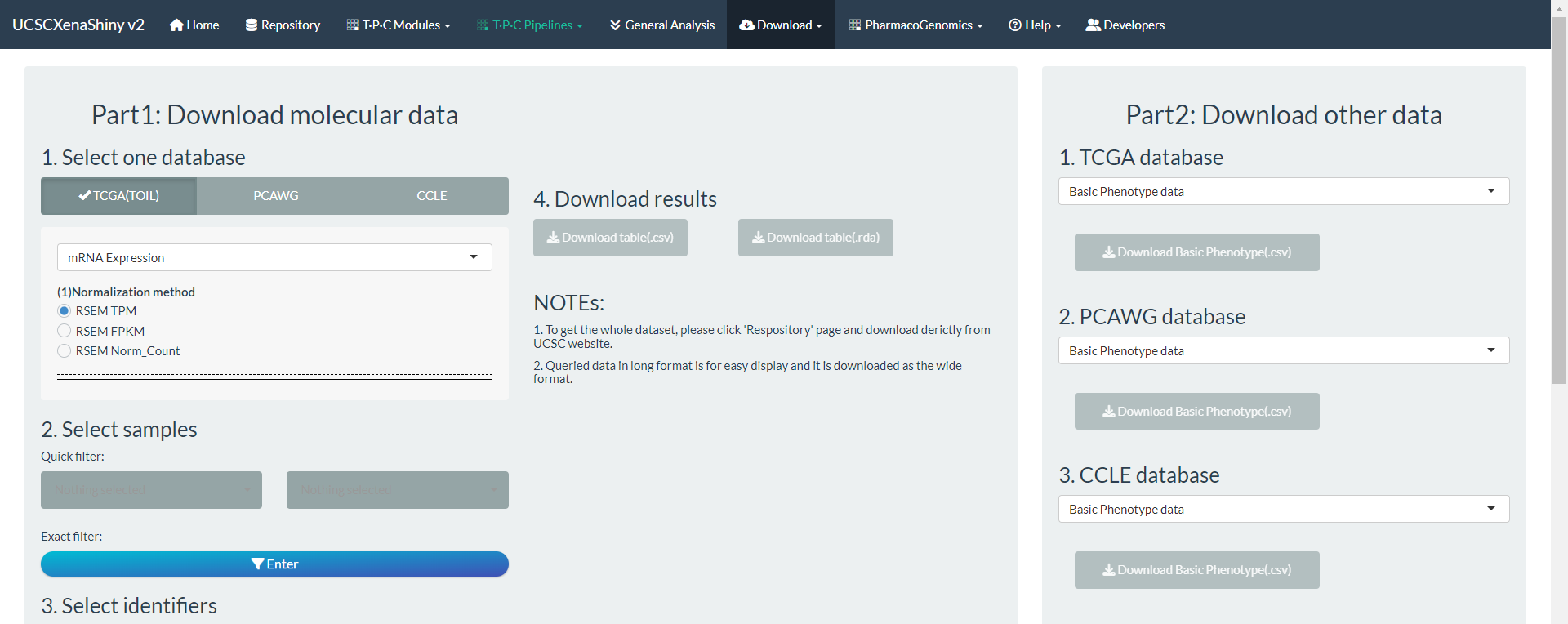1568x624 pixels.
Task: Click the Help question mark icon
Action: tap(1015, 25)
